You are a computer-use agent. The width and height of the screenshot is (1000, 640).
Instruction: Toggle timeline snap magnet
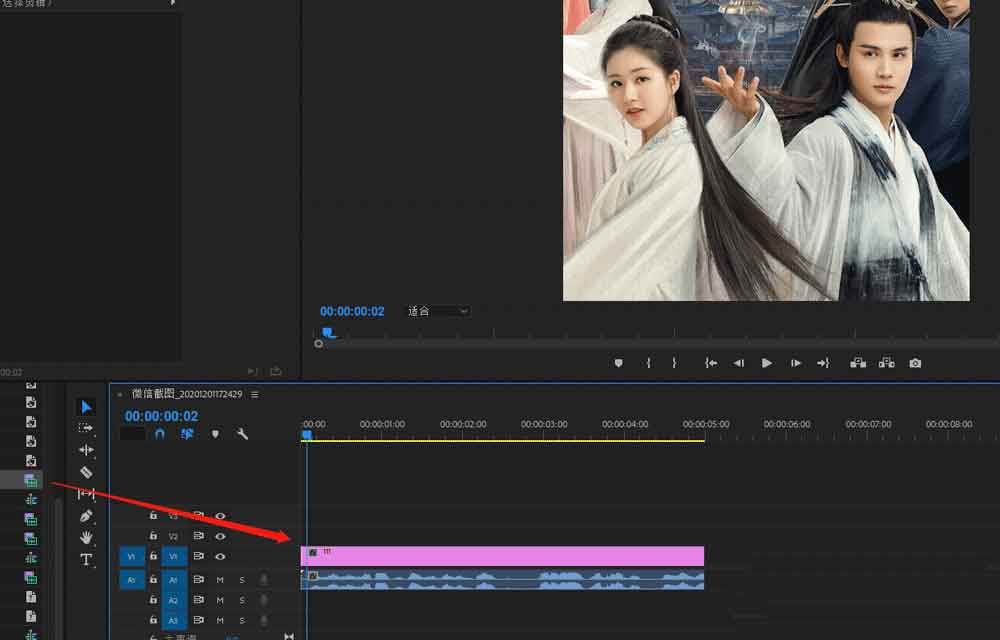pos(159,434)
